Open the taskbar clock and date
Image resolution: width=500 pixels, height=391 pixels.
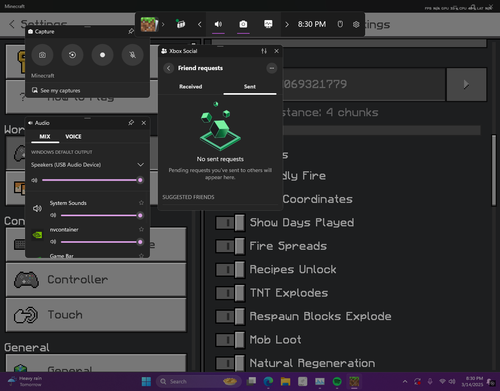pyautogui.click(x=472, y=381)
